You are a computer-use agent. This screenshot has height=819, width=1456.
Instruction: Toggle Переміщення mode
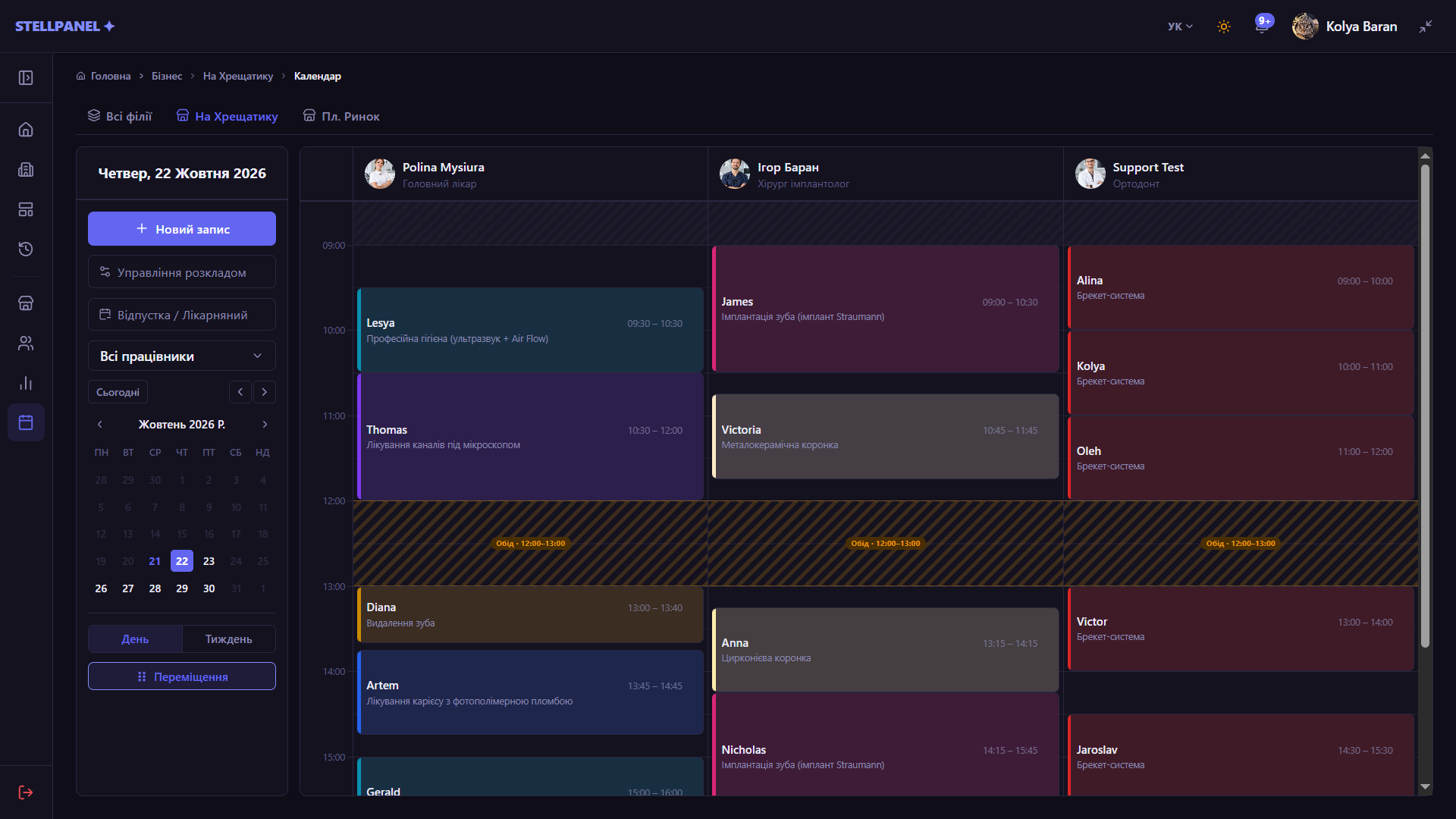coord(182,676)
